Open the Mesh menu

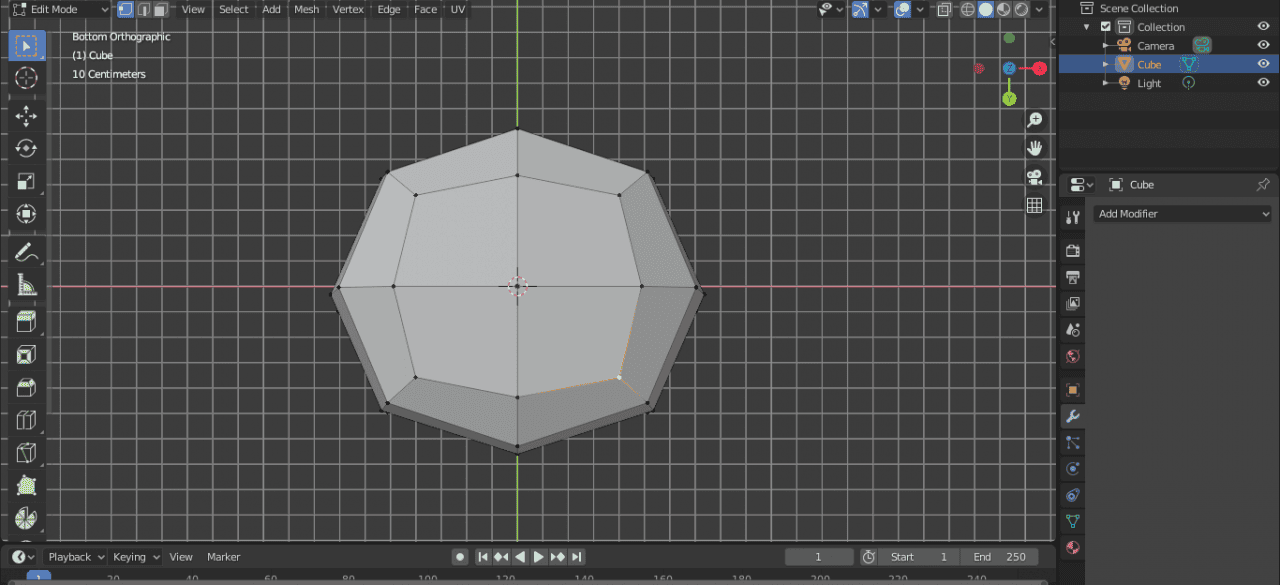306,9
